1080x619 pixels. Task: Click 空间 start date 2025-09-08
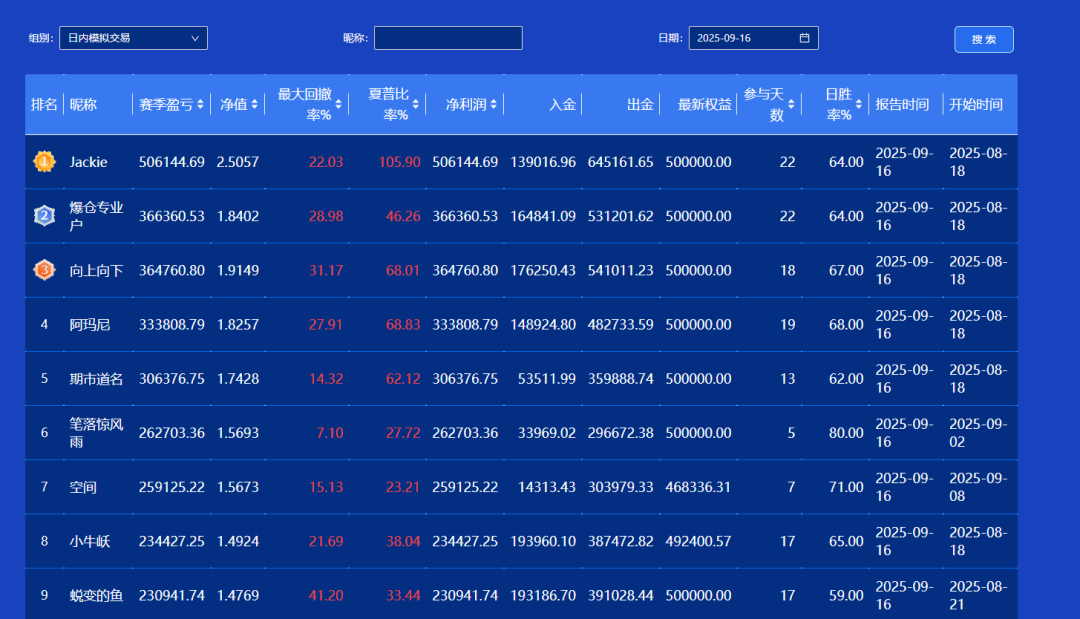[978, 487]
